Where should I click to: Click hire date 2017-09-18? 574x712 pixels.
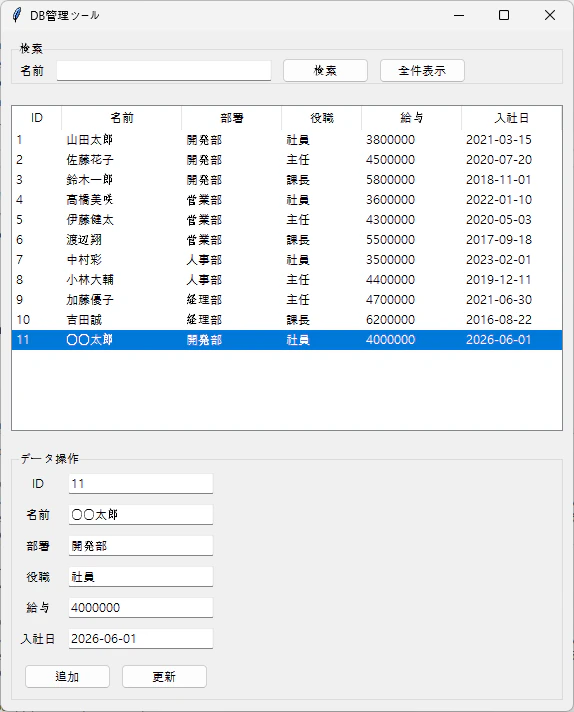pyautogui.click(x=499, y=240)
